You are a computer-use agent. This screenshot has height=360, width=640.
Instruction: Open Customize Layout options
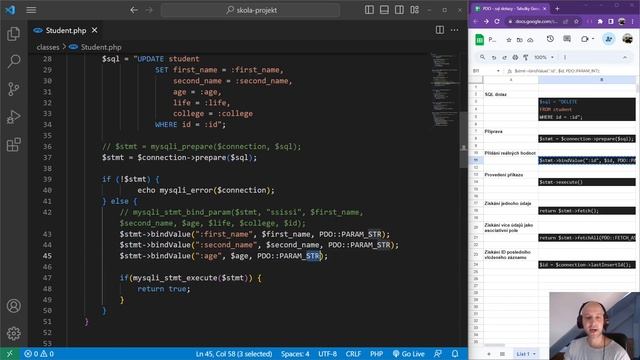414,10
